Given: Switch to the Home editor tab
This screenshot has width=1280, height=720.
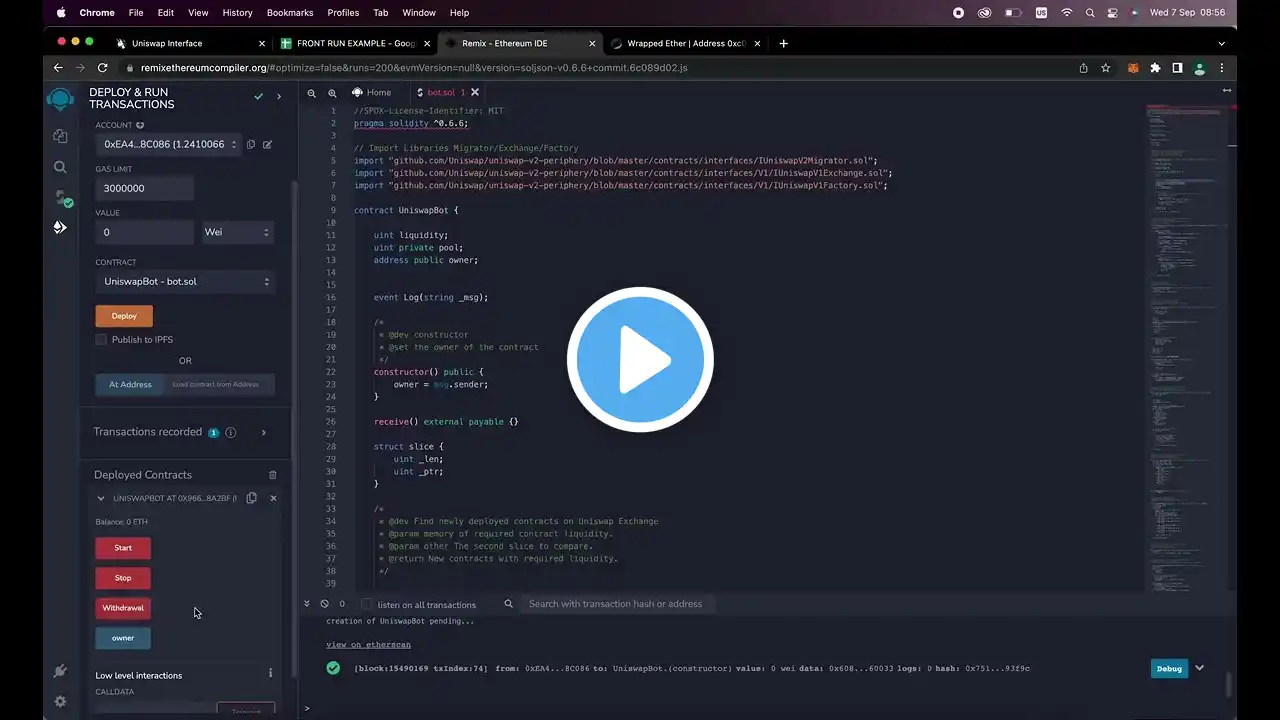Looking at the screenshot, I should pyautogui.click(x=371, y=93).
